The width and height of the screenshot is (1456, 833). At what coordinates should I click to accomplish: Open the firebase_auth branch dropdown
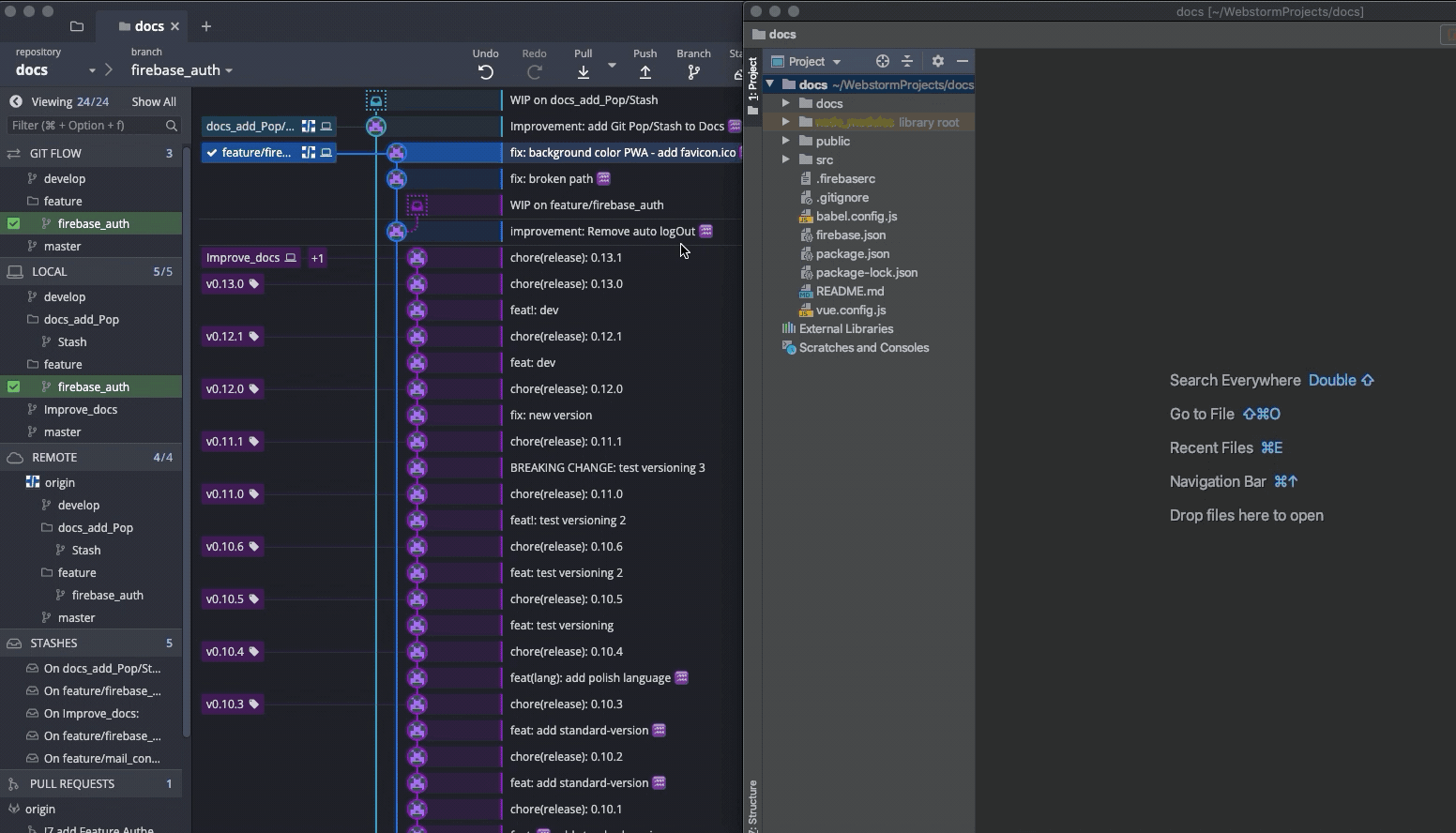(228, 70)
